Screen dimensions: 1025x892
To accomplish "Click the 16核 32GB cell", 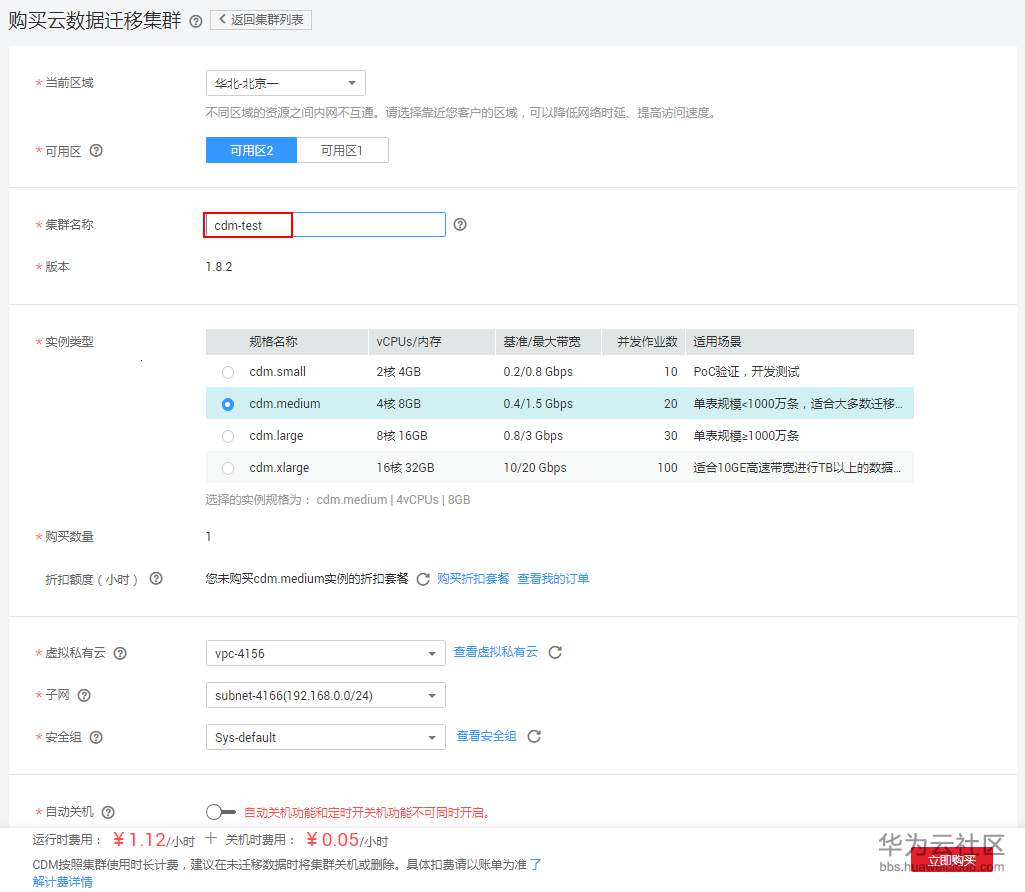I will 405,468.
